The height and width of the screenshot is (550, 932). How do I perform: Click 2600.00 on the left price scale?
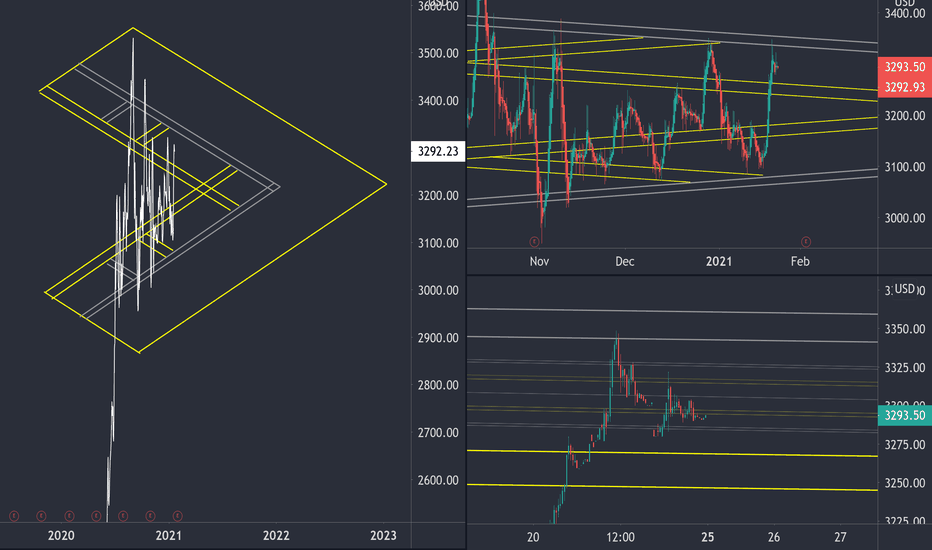[x=438, y=480]
